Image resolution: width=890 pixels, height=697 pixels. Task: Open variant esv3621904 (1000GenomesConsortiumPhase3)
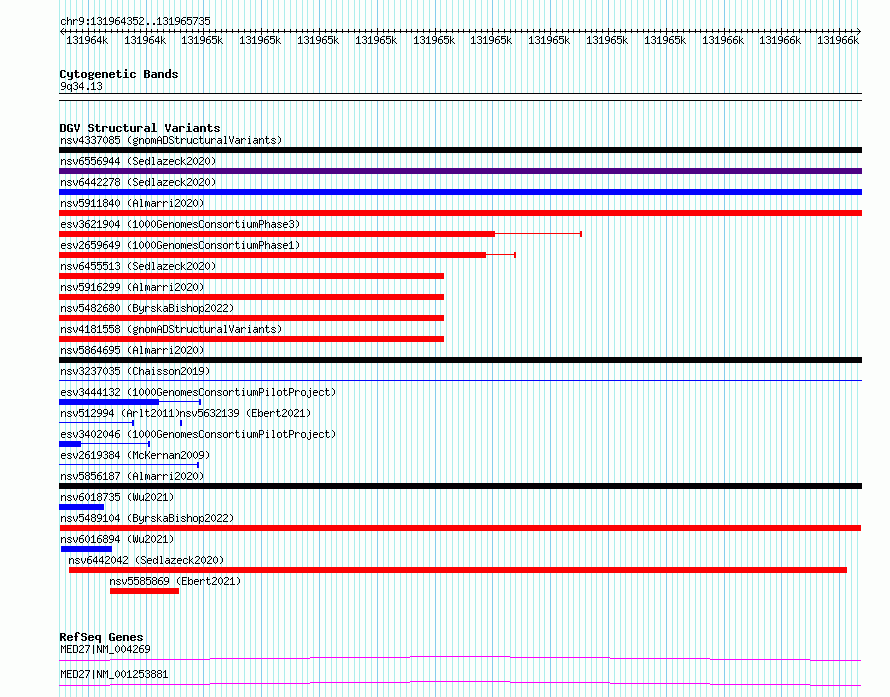pos(180,224)
